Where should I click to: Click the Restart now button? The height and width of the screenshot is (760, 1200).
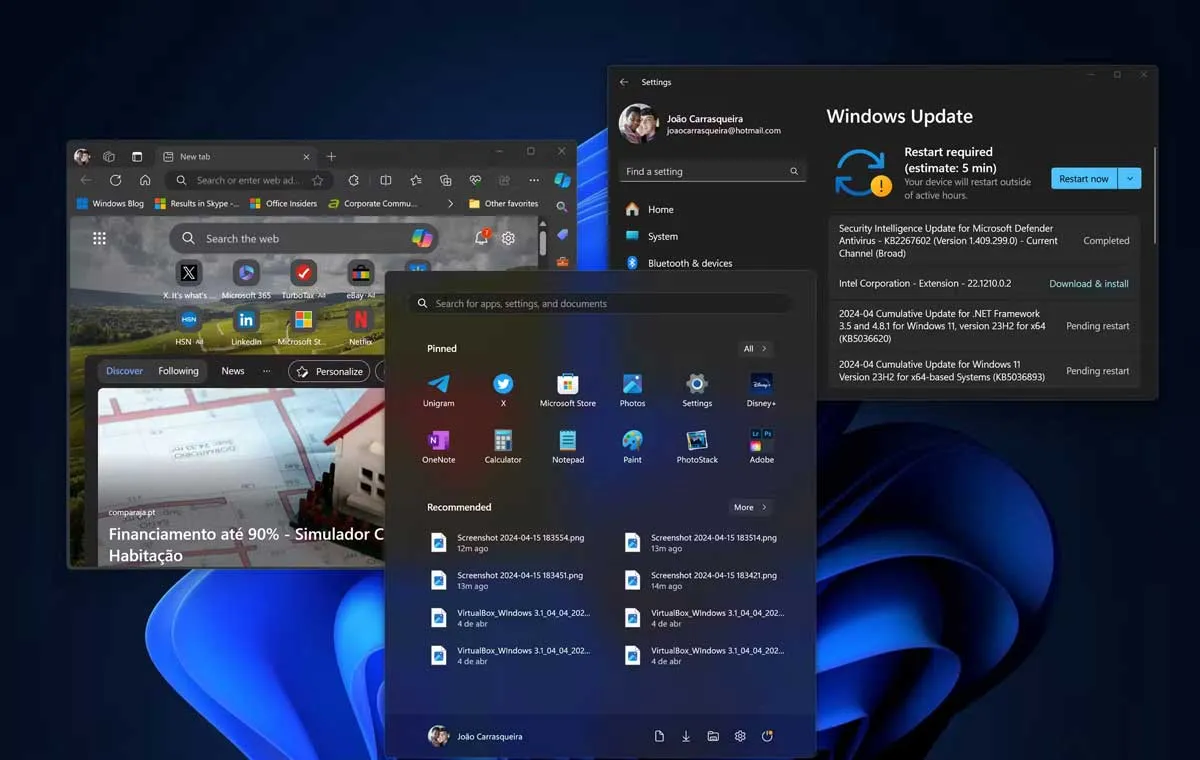[1084, 178]
